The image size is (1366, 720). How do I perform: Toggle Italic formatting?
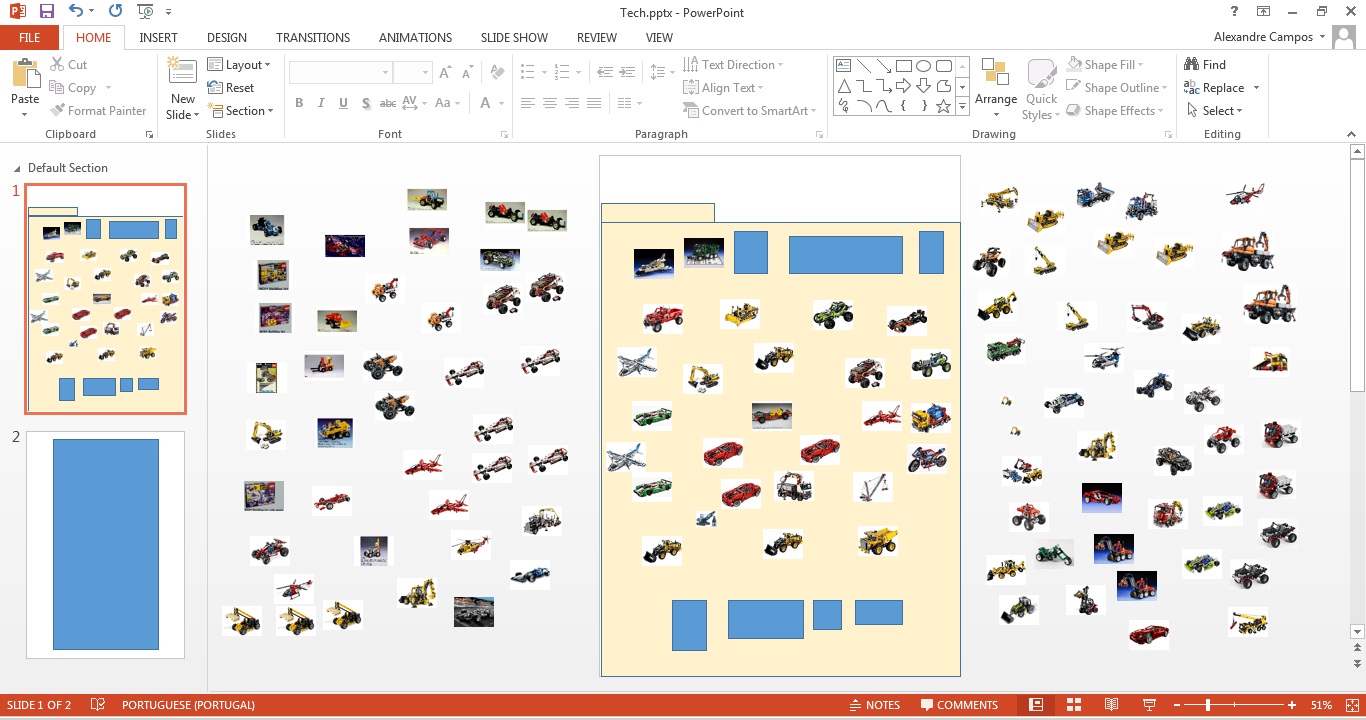click(x=321, y=103)
